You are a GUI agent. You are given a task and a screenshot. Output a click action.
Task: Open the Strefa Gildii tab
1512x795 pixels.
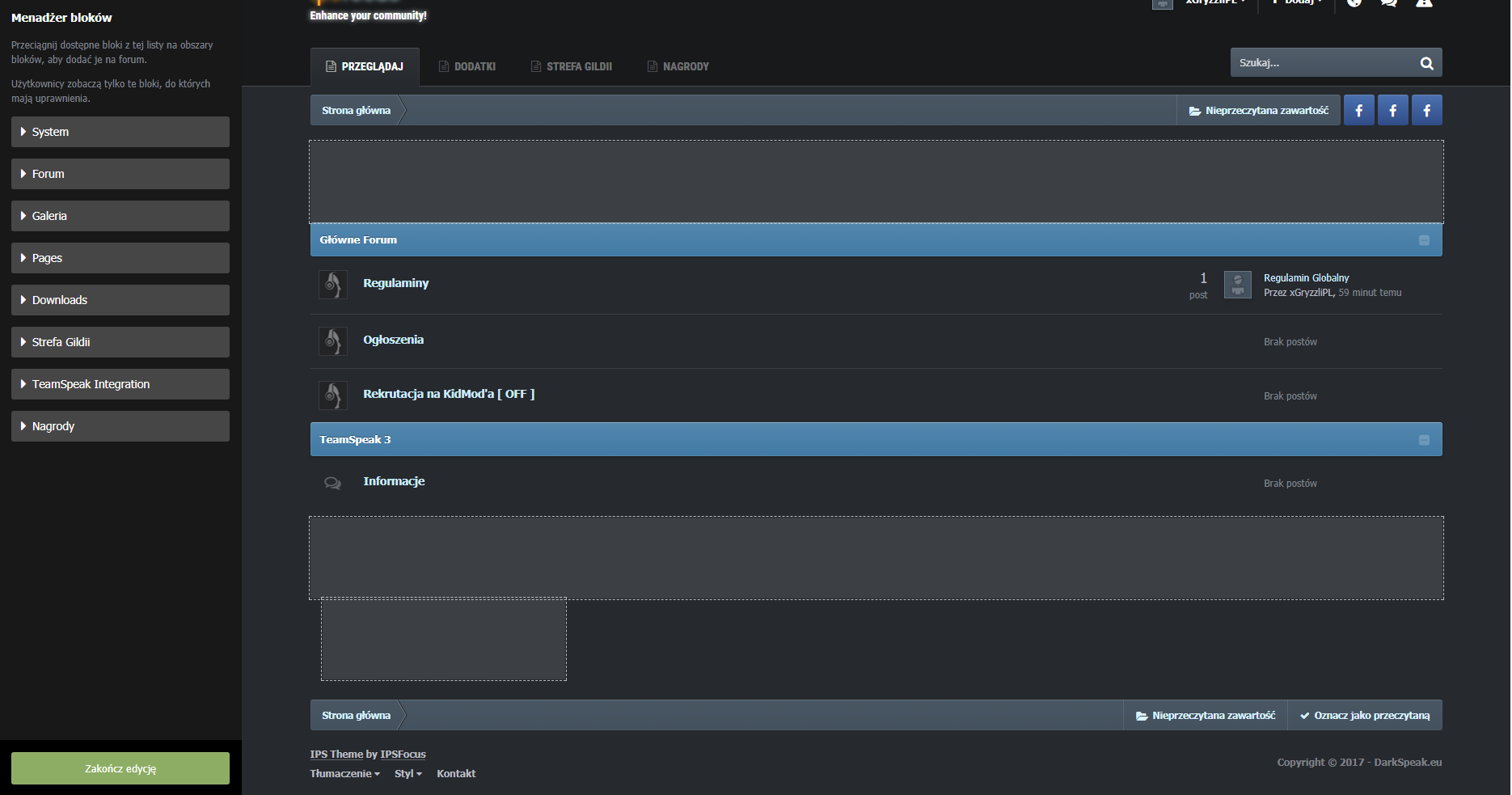(572, 66)
